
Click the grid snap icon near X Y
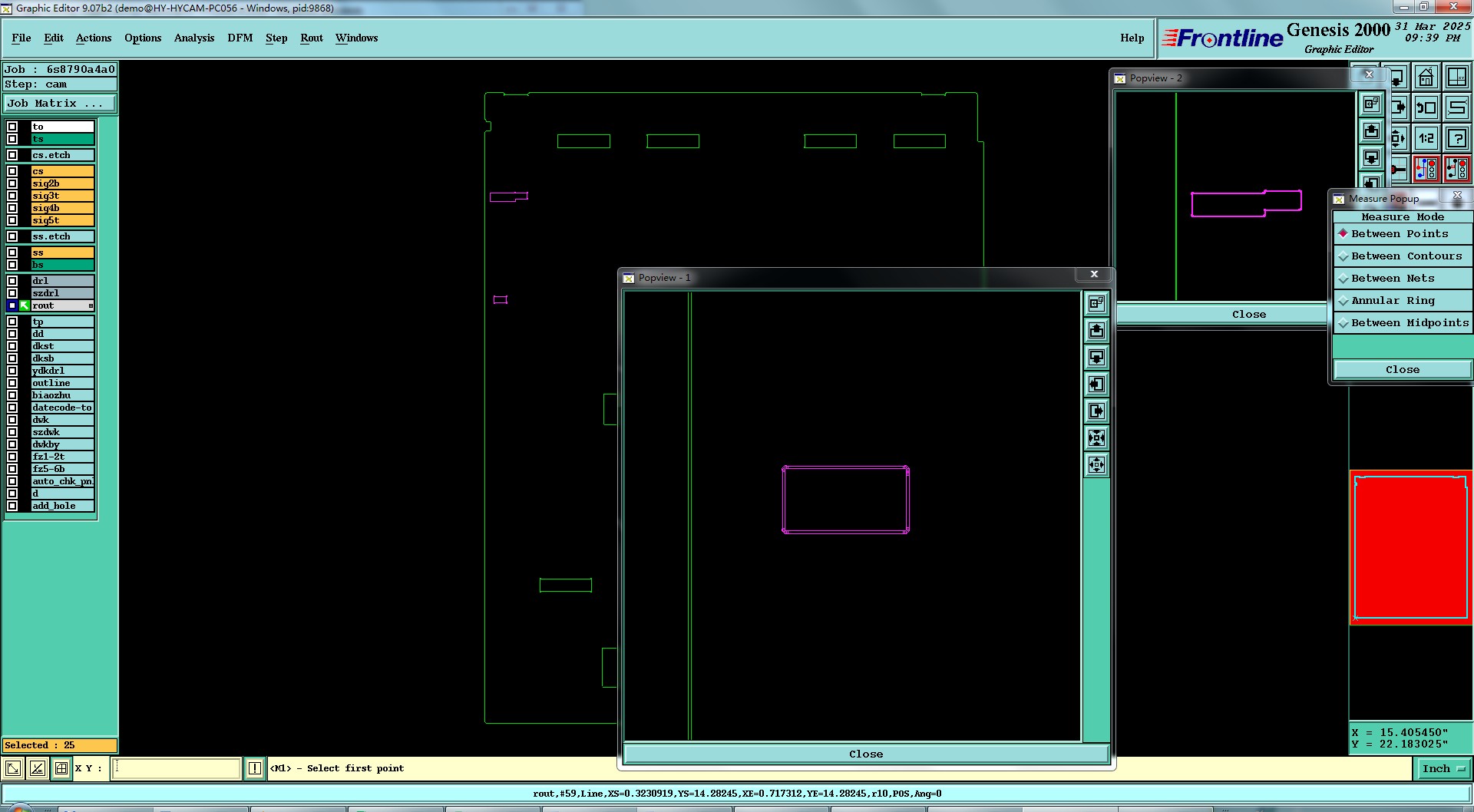pyautogui.click(x=61, y=767)
